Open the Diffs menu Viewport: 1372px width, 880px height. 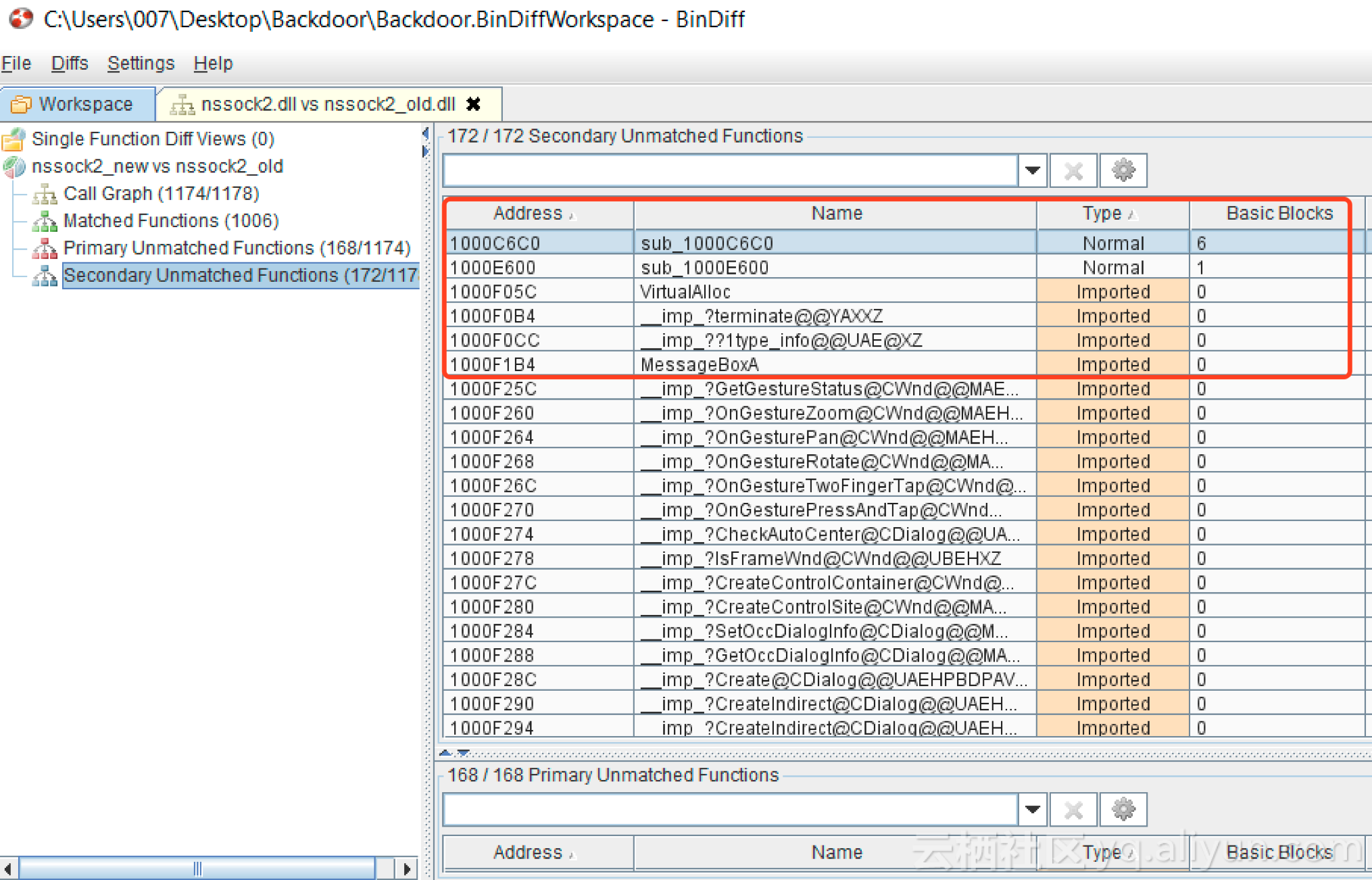click(x=70, y=63)
